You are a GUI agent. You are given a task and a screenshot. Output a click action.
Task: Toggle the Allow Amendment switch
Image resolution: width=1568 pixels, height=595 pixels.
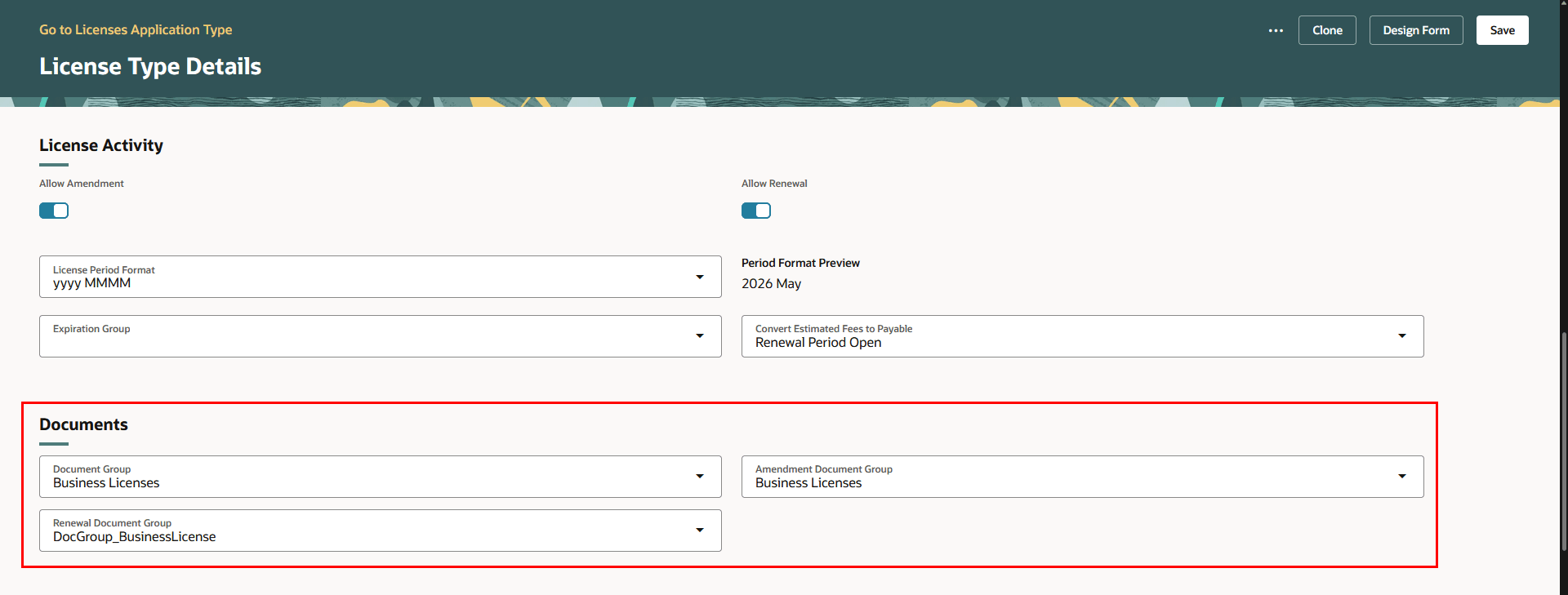pos(54,211)
